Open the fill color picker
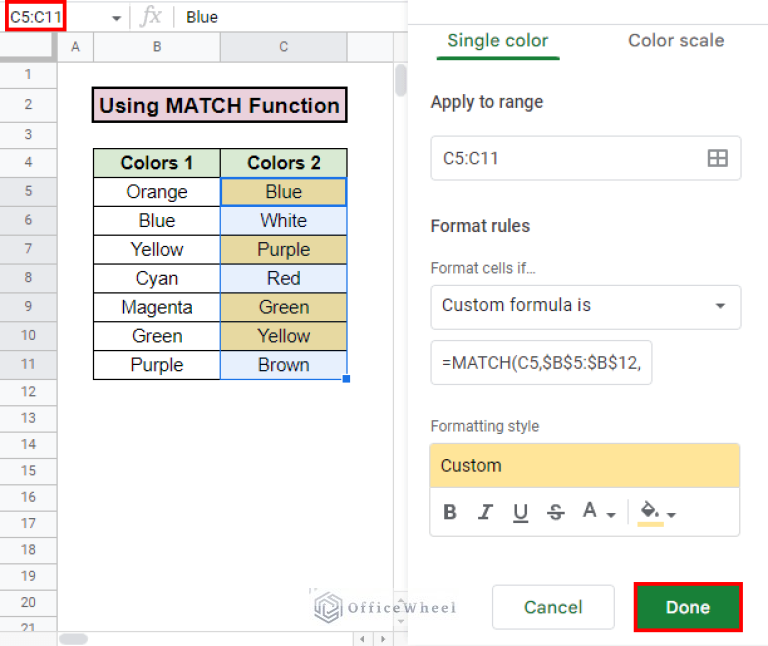 click(x=656, y=513)
